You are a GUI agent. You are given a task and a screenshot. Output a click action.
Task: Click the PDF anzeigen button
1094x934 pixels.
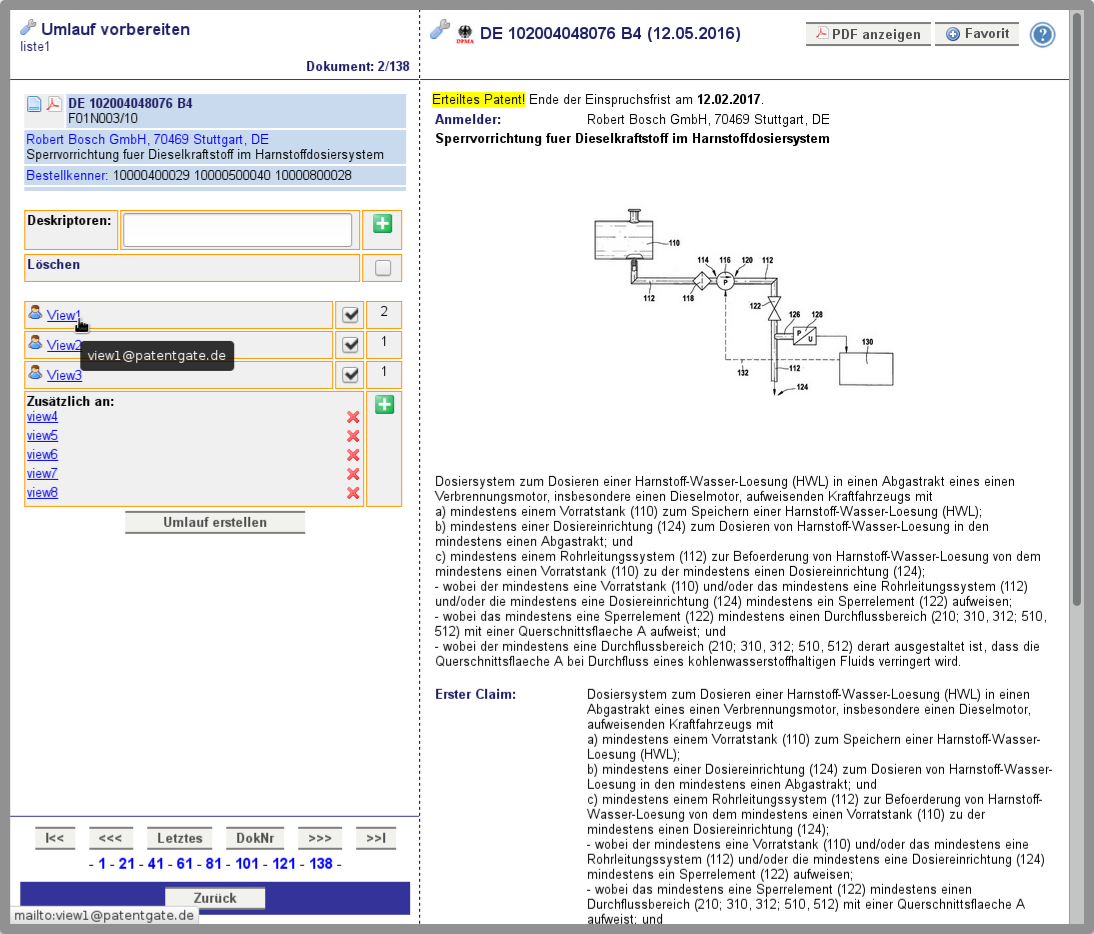[x=868, y=34]
